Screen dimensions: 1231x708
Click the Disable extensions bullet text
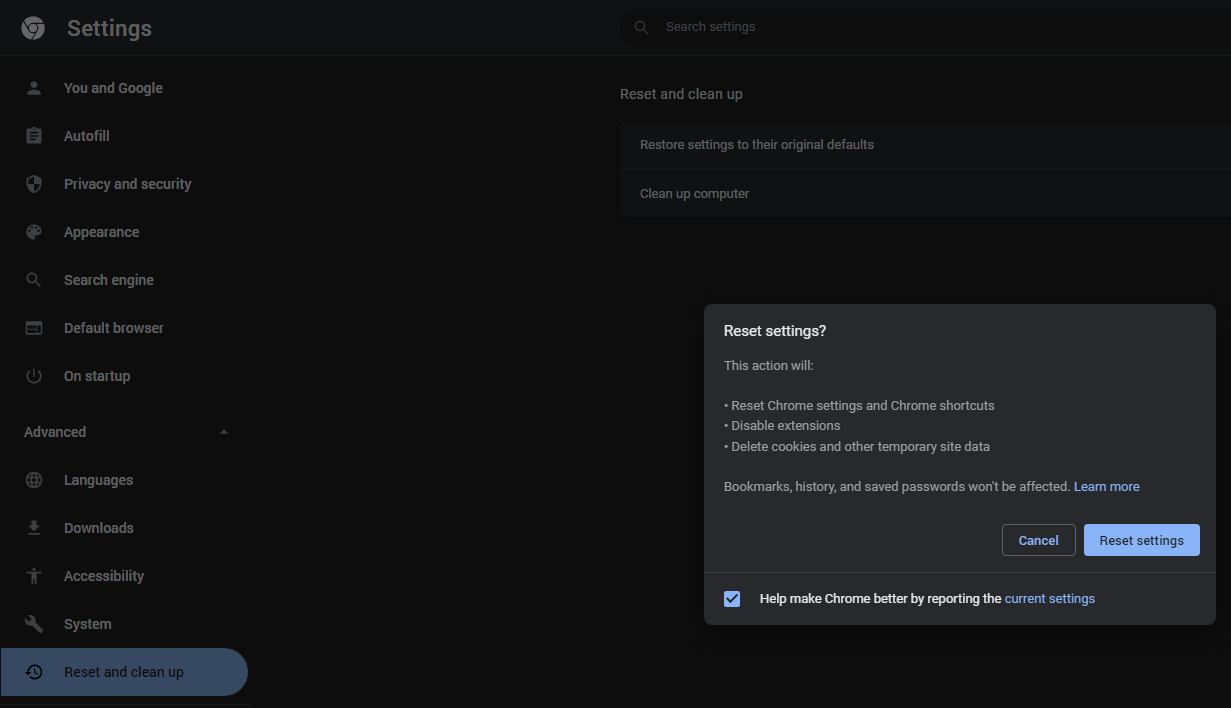point(782,426)
